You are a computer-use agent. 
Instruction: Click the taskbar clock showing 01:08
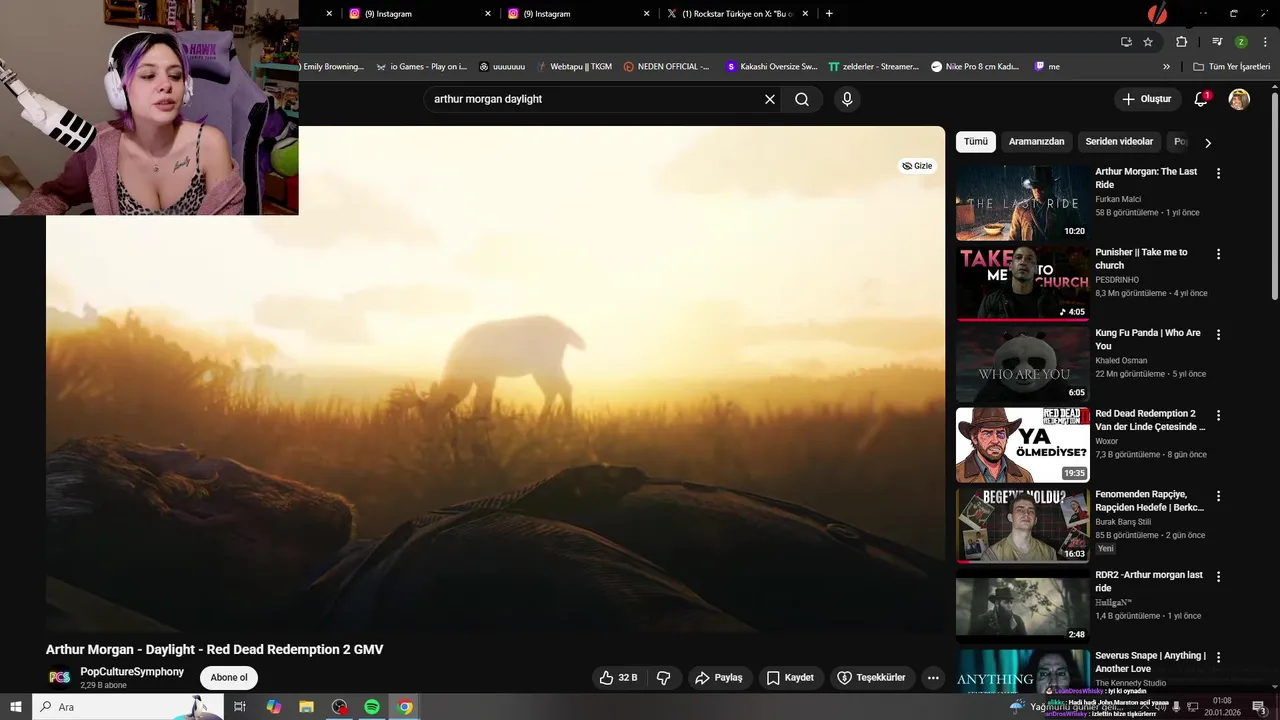tap(1222, 707)
